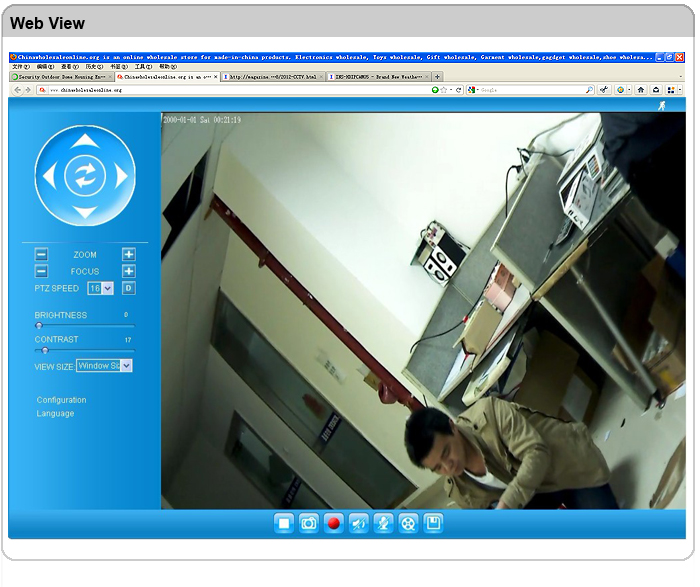
Task: Click the browser address bar
Action: (x=230, y=90)
